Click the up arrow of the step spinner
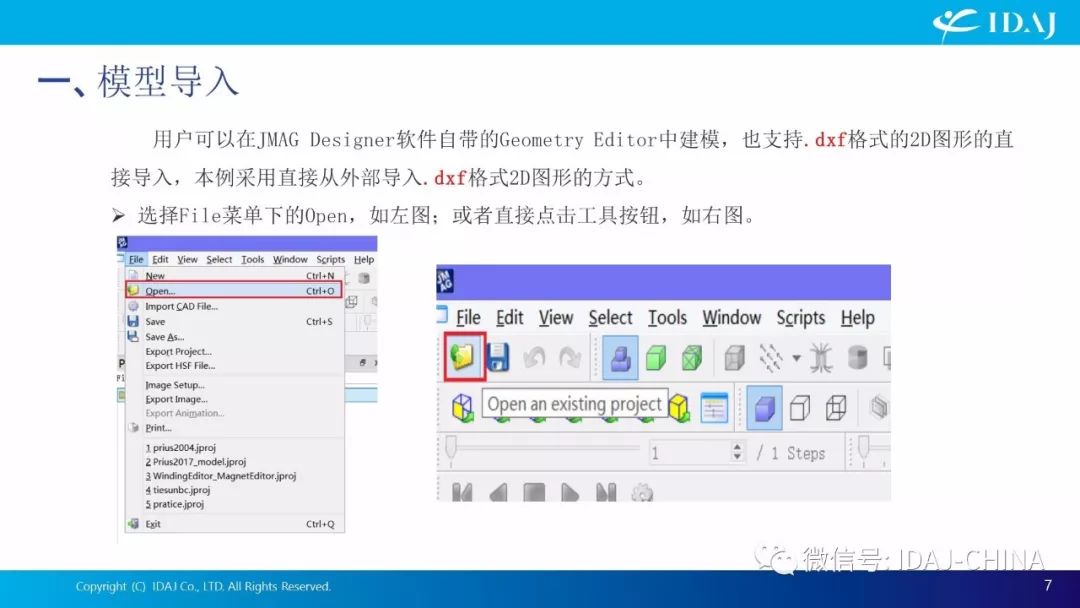The image size is (1080, 608). coord(738,447)
